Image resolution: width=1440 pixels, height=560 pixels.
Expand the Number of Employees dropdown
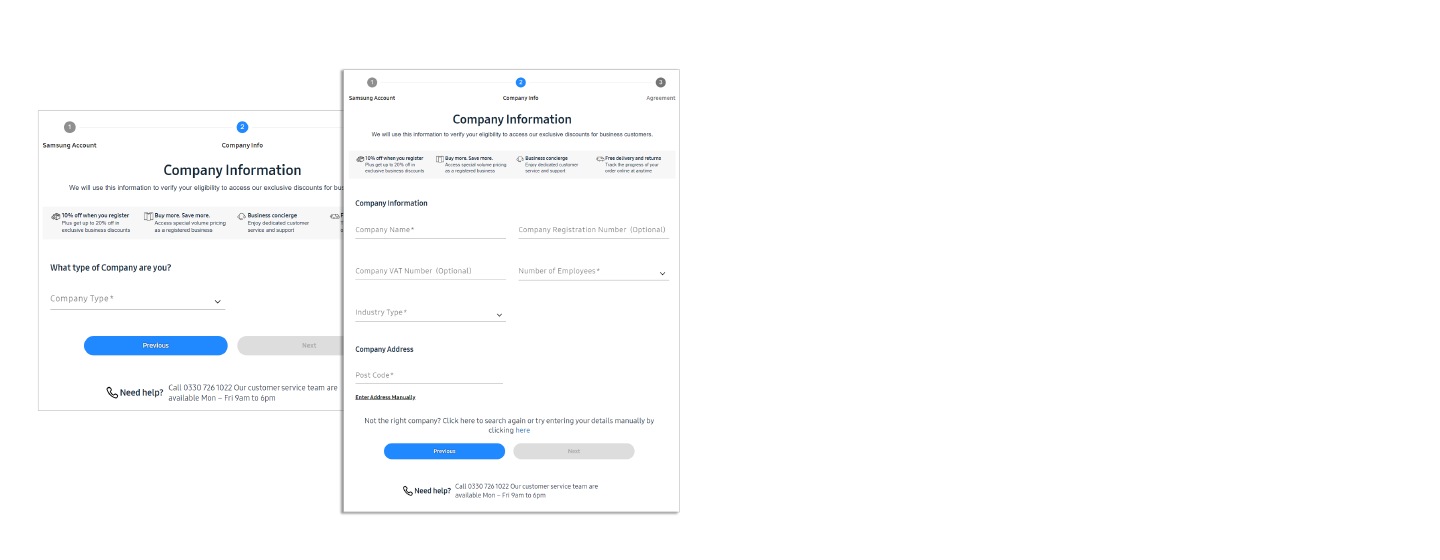click(x=662, y=273)
